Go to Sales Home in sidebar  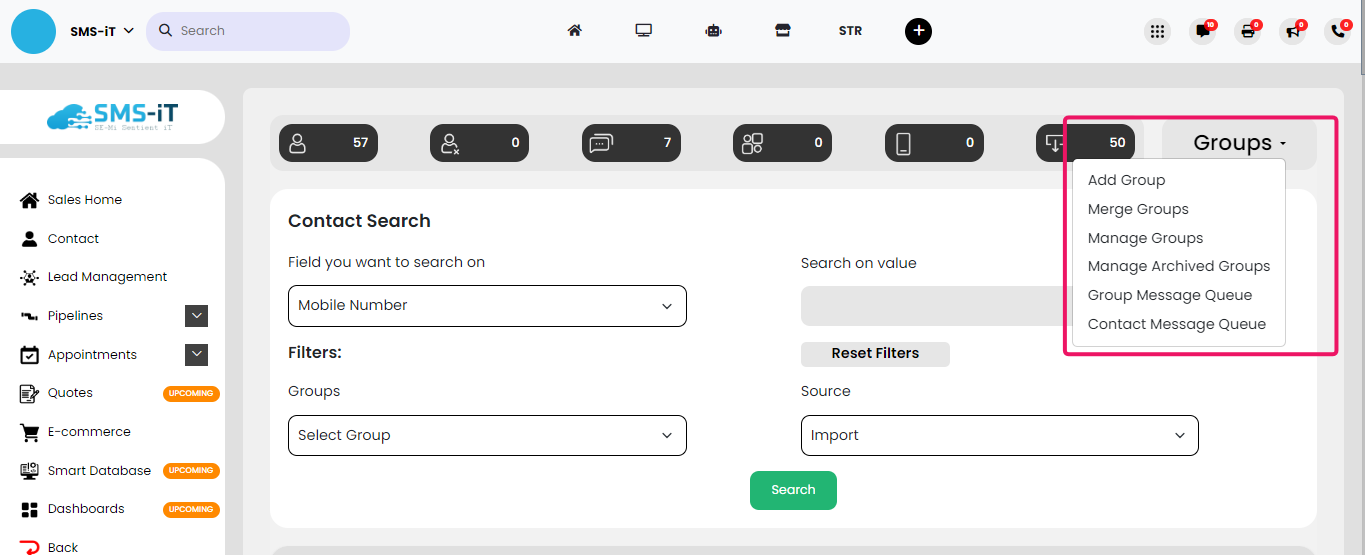(85, 200)
